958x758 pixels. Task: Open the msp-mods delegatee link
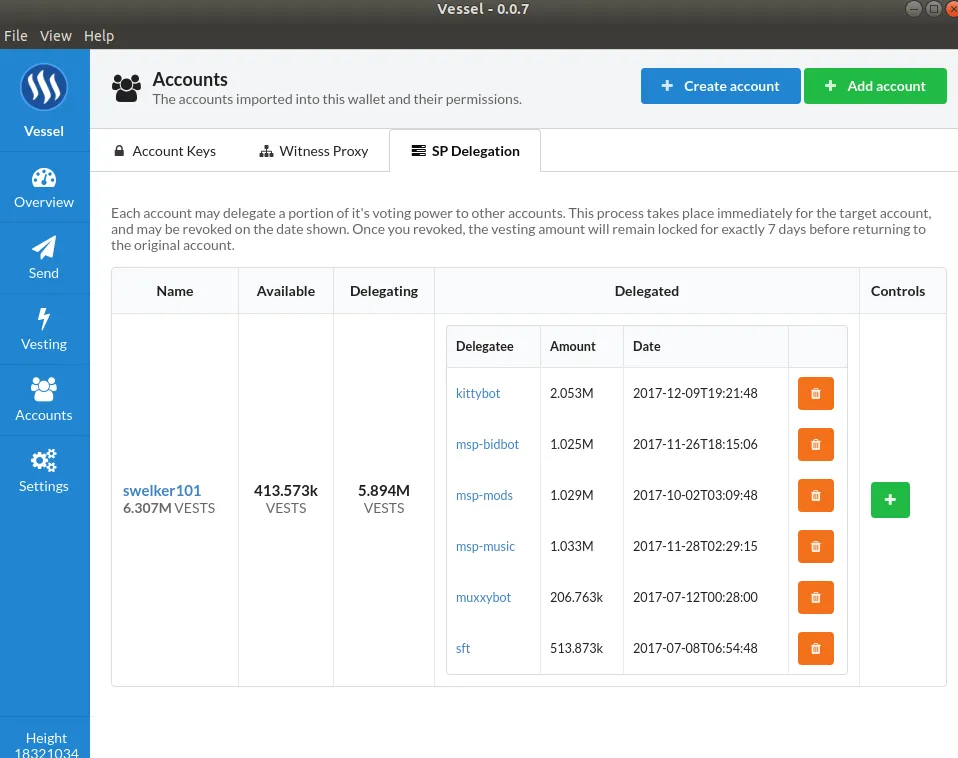[484, 495]
